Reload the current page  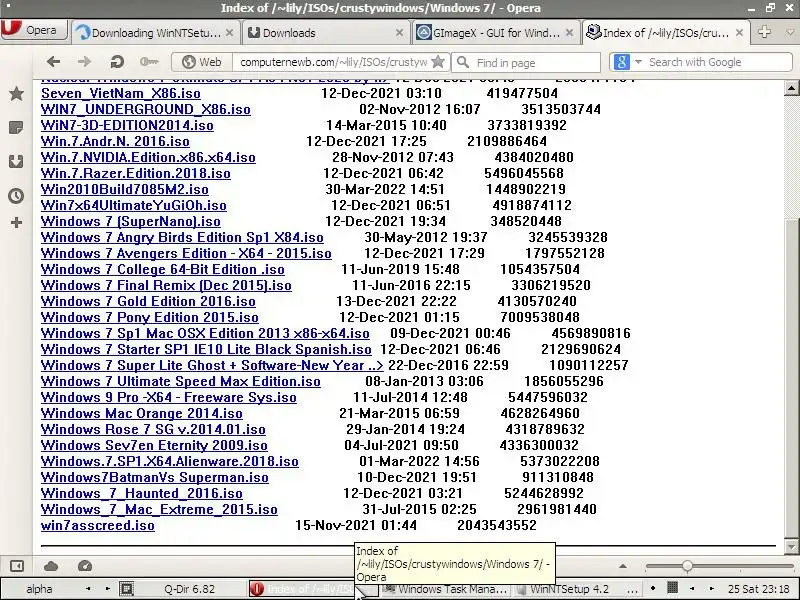[117, 62]
